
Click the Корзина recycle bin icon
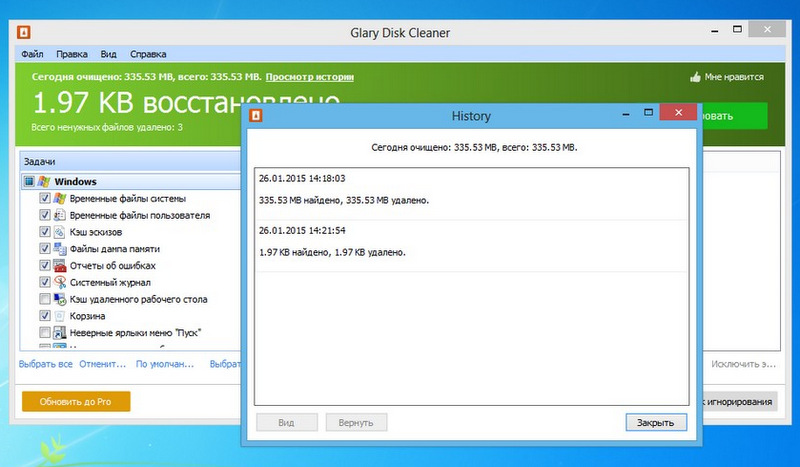60,316
